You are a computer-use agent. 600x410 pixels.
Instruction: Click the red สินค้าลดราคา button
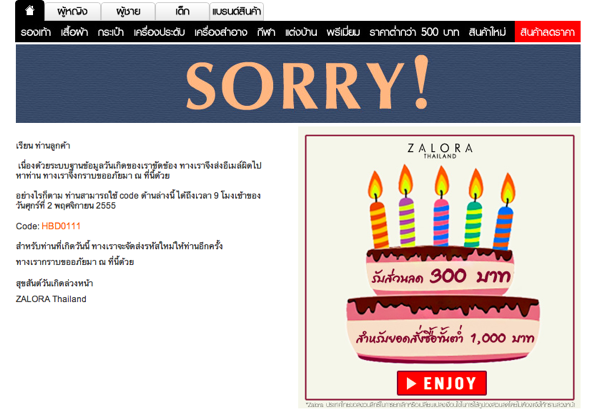(548, 32)
